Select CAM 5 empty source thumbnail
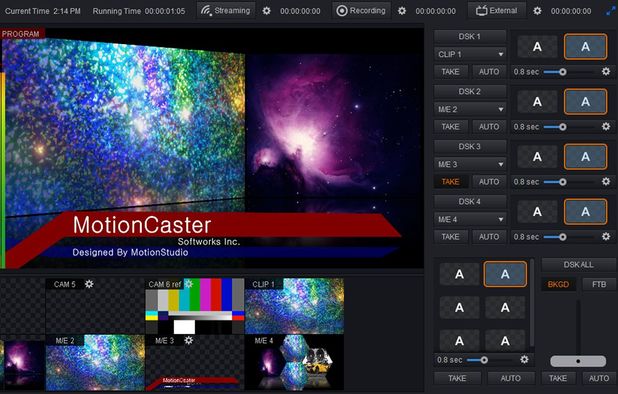The width and height of the screenshot is (618, 394). pyautogui.click(x=95, y=306)
